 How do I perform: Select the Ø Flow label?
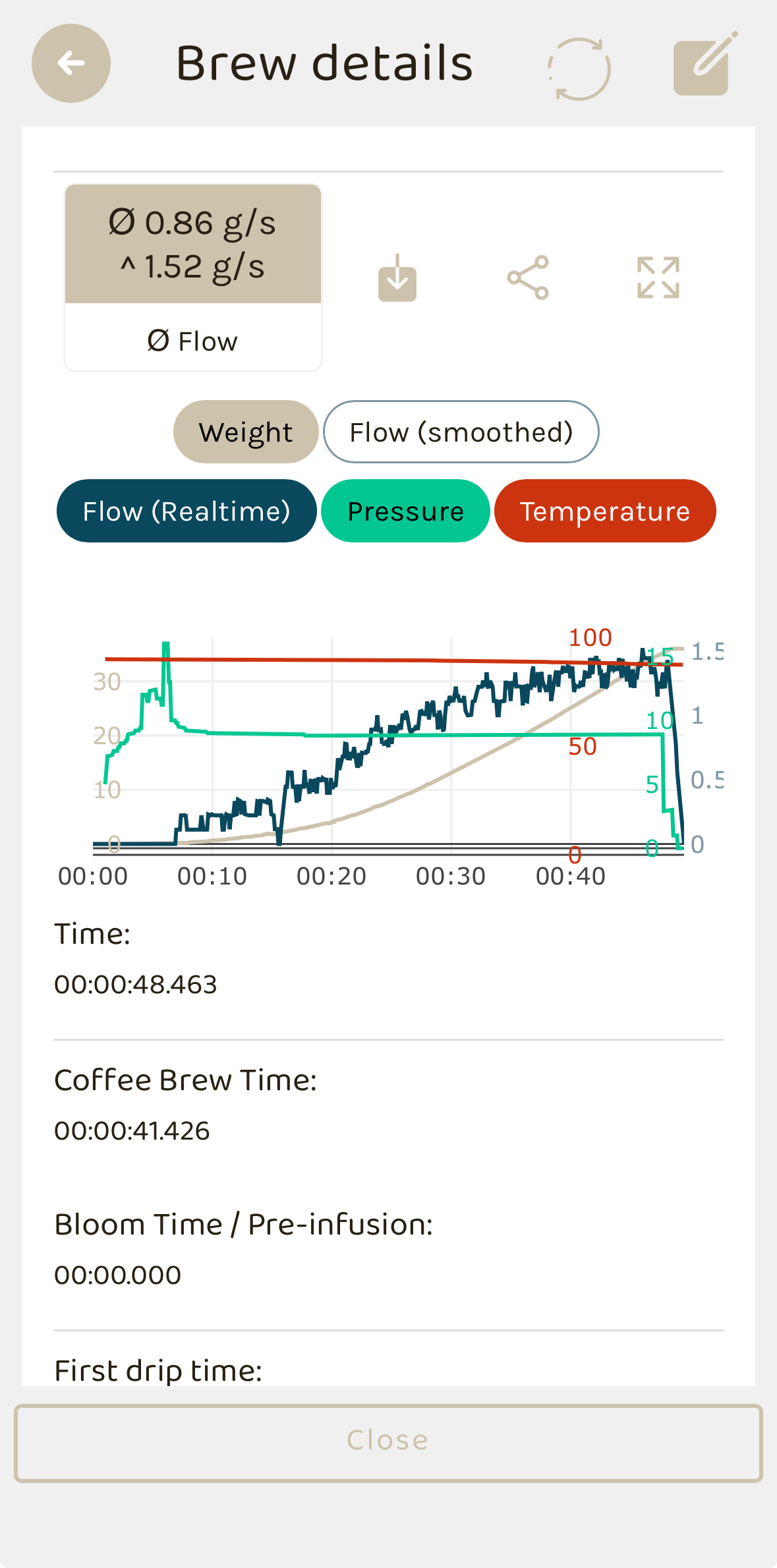tap(192, 341)
